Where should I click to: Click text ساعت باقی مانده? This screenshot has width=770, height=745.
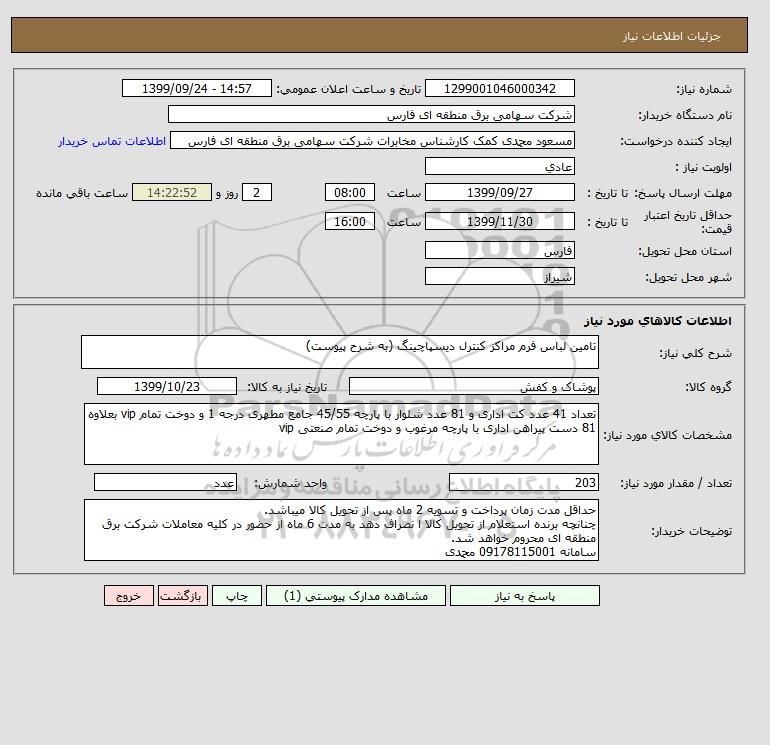click(82, 193)
